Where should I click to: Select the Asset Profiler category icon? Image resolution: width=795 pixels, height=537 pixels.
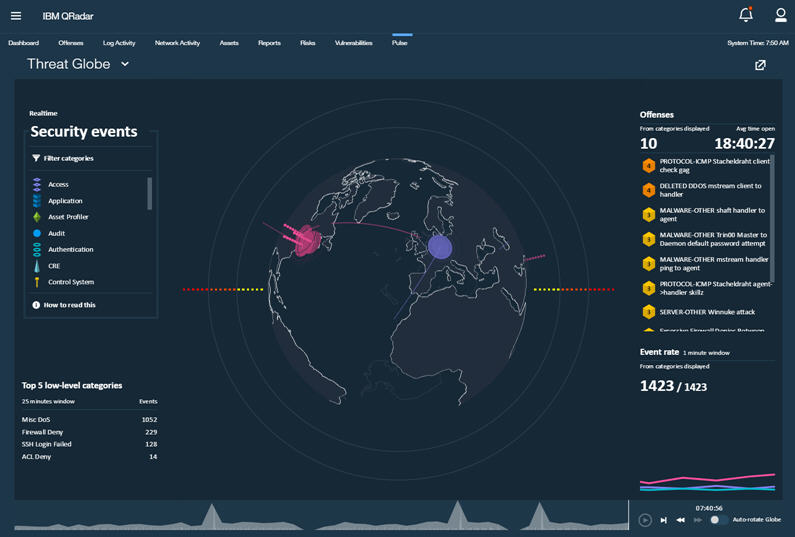click(x=37, y=217)
